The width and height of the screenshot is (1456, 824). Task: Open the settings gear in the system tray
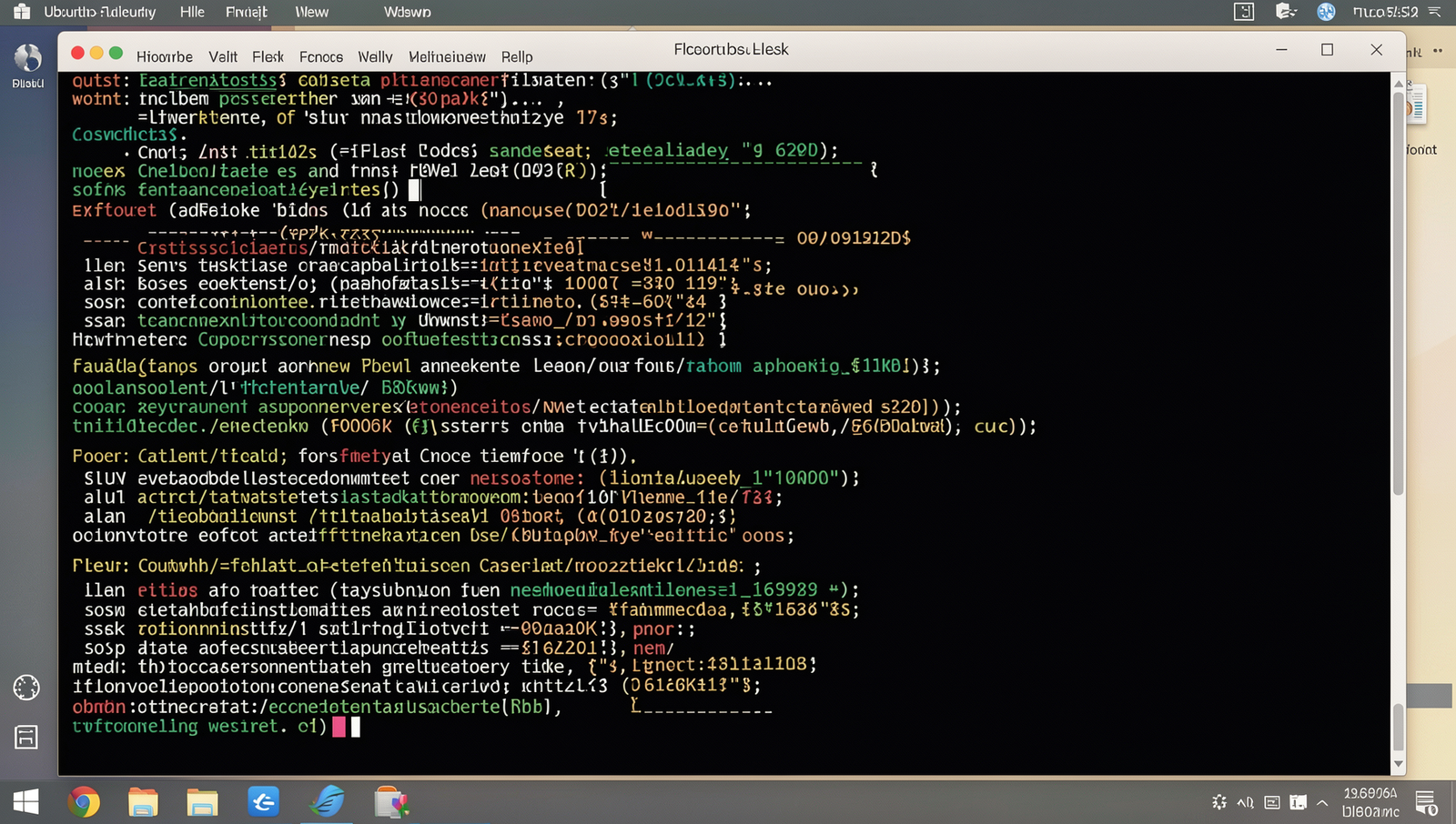[1219, 802]
